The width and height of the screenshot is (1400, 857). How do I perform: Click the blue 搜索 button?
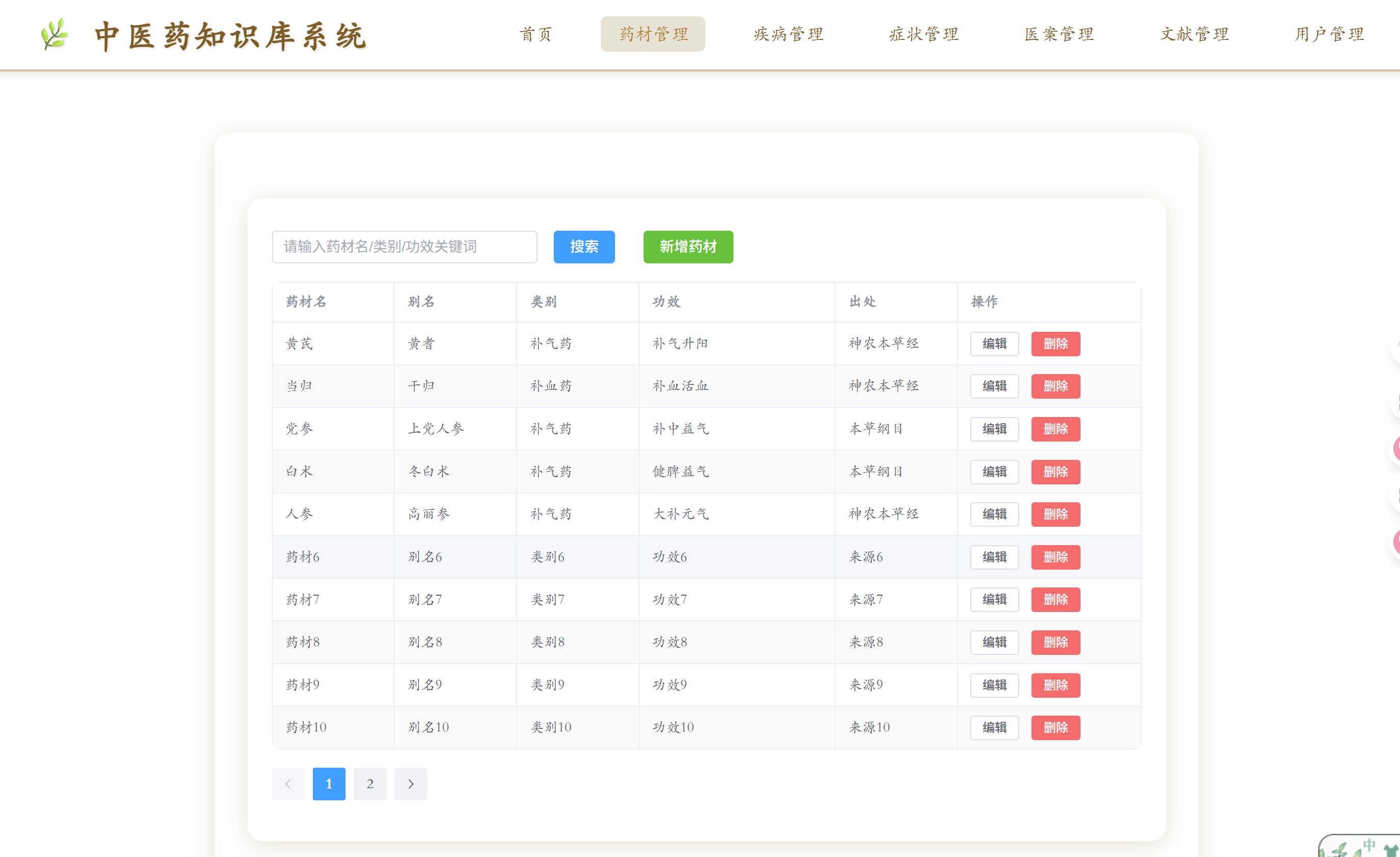(583, 247)
